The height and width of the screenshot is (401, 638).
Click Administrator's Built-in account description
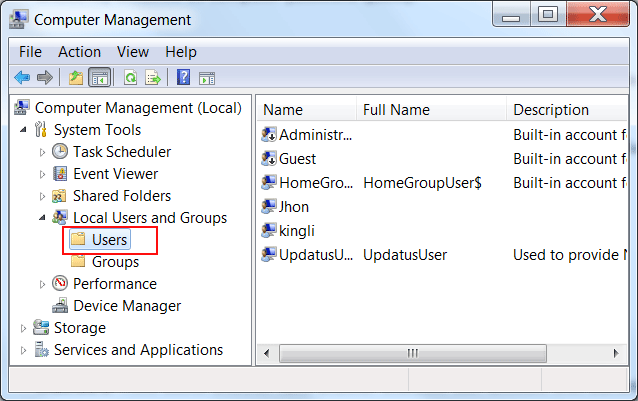pos(570,135)
